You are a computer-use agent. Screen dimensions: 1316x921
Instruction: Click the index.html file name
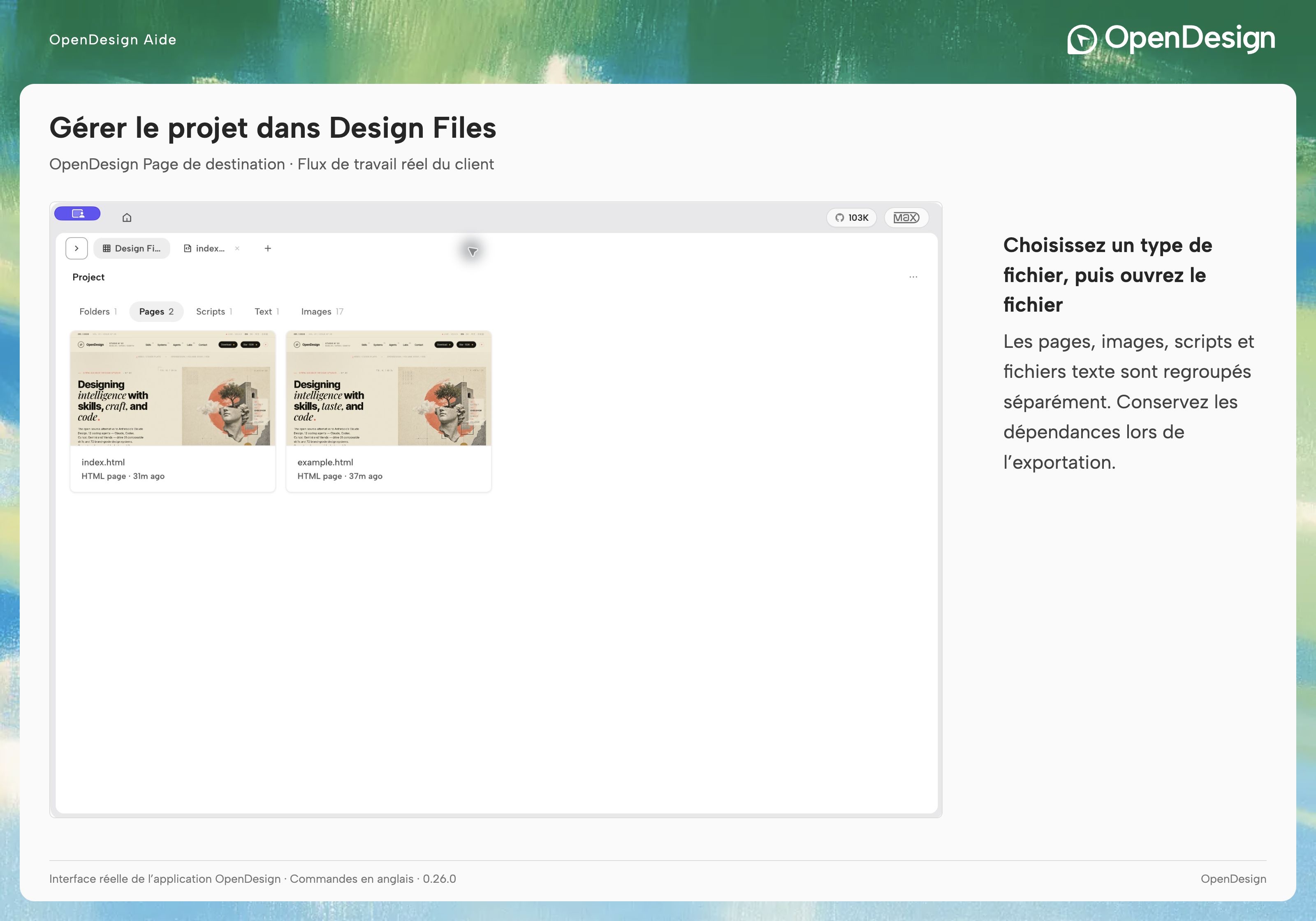point(103,463)
